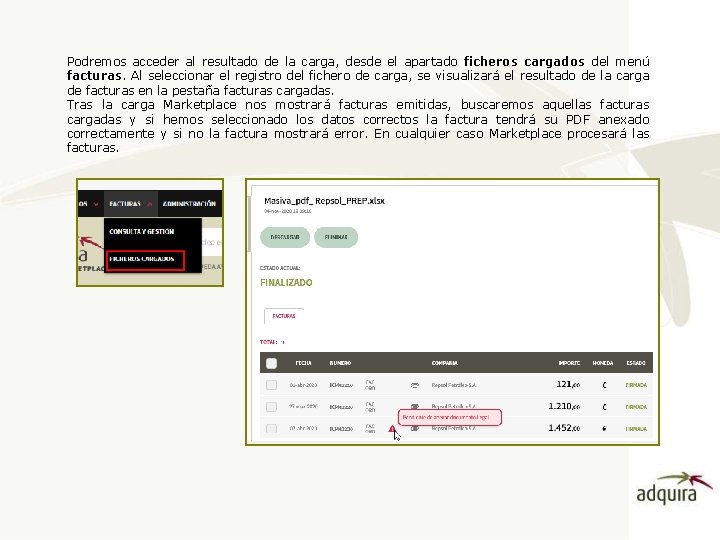Sort by the FECHA column header
This screenshot has height=540, width=720.
(x=304, y=363)
